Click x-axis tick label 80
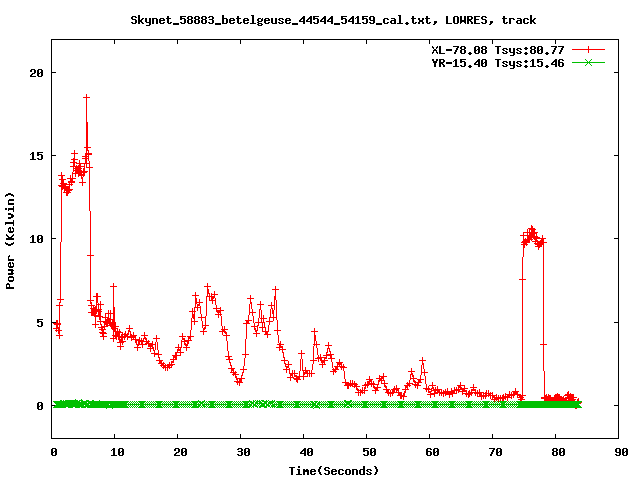 (558, 452)
